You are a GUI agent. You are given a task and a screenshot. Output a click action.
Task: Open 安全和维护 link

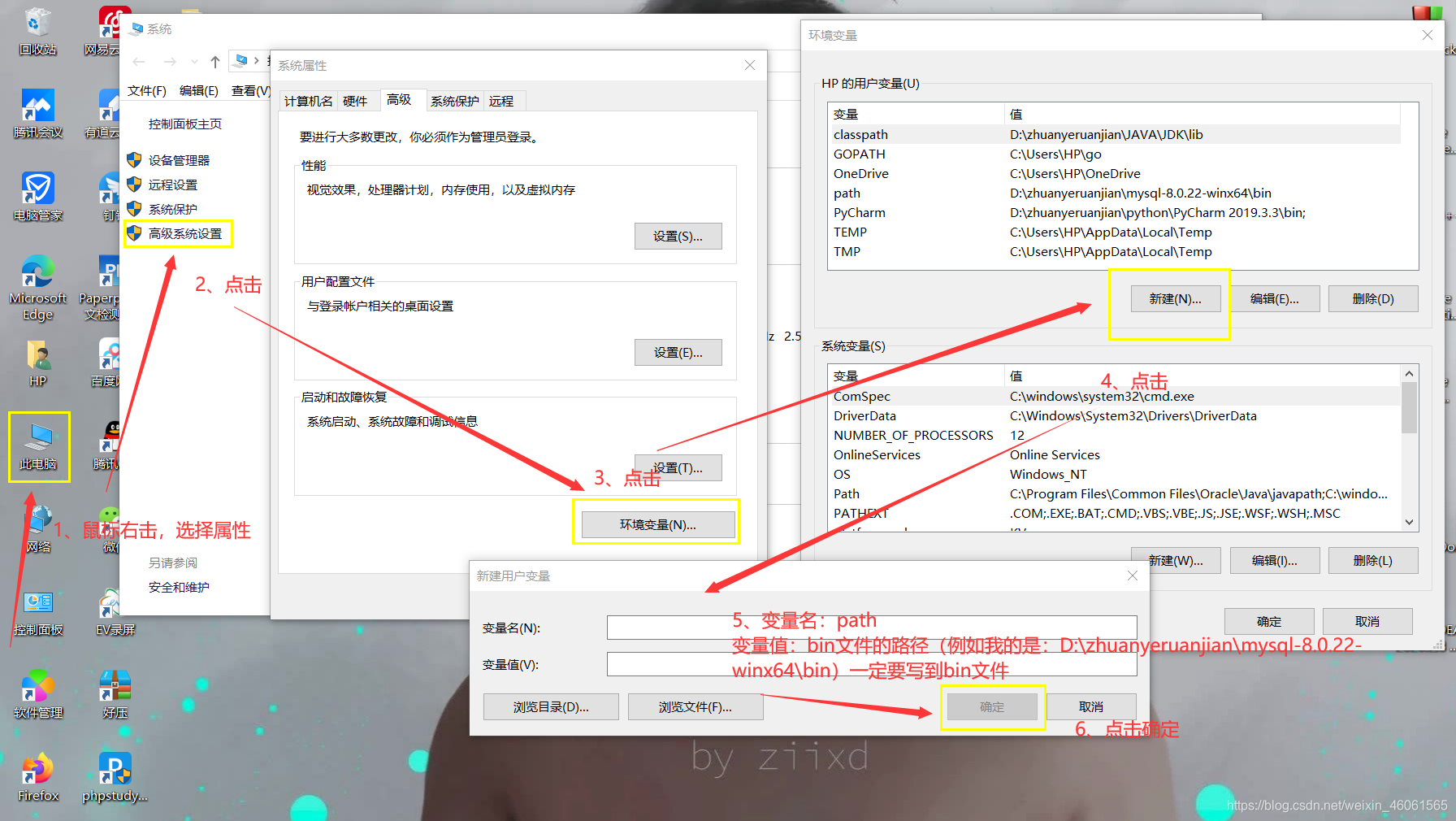[179, 587]
